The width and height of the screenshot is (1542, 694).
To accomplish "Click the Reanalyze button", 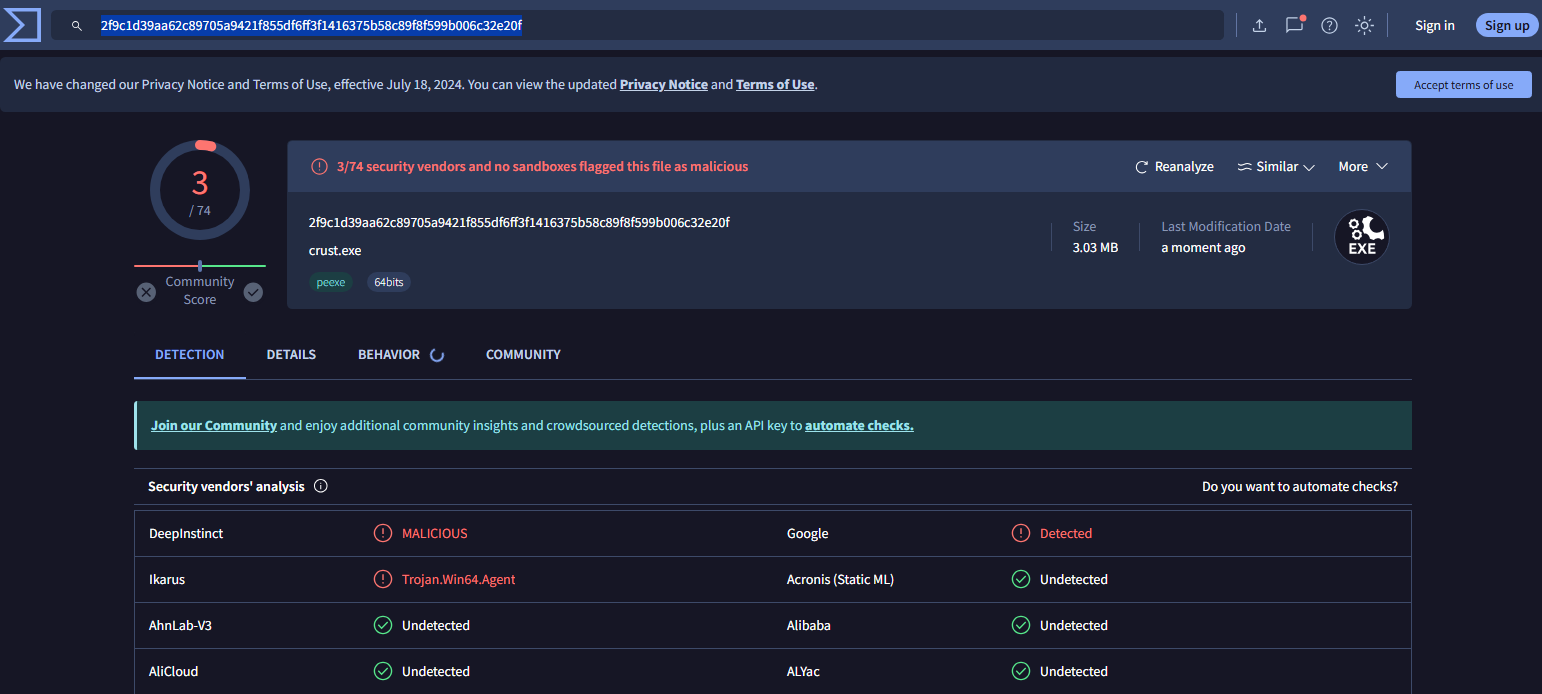I will click(1174, 167).
